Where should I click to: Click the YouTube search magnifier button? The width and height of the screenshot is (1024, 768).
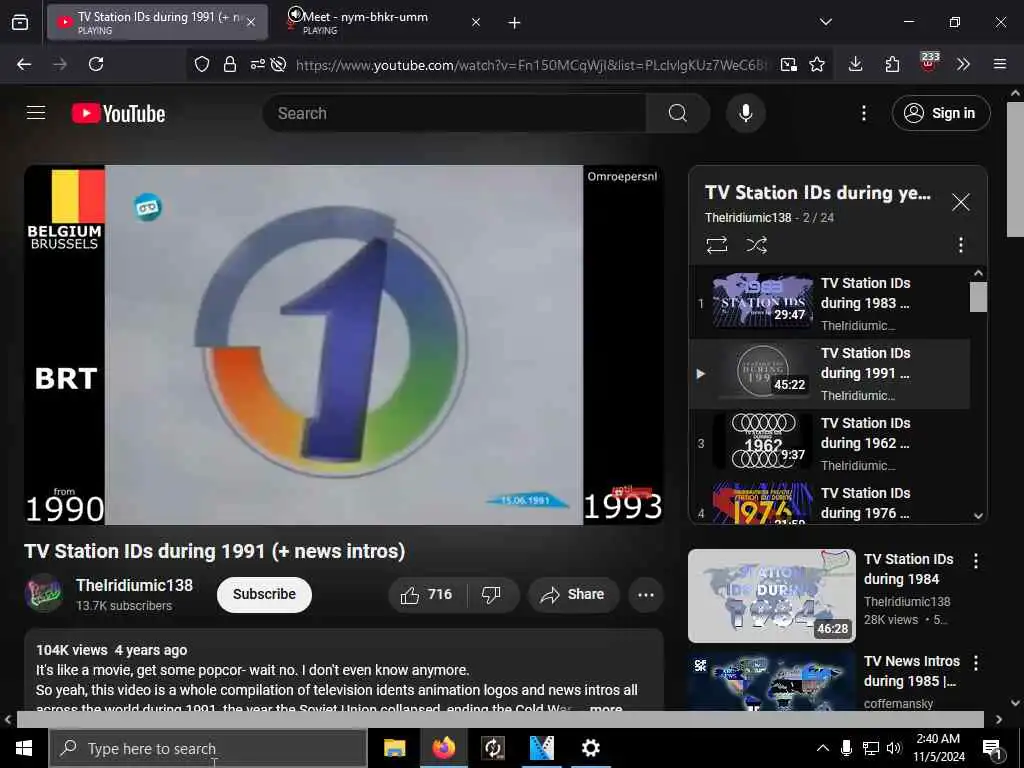pos(678,113)
